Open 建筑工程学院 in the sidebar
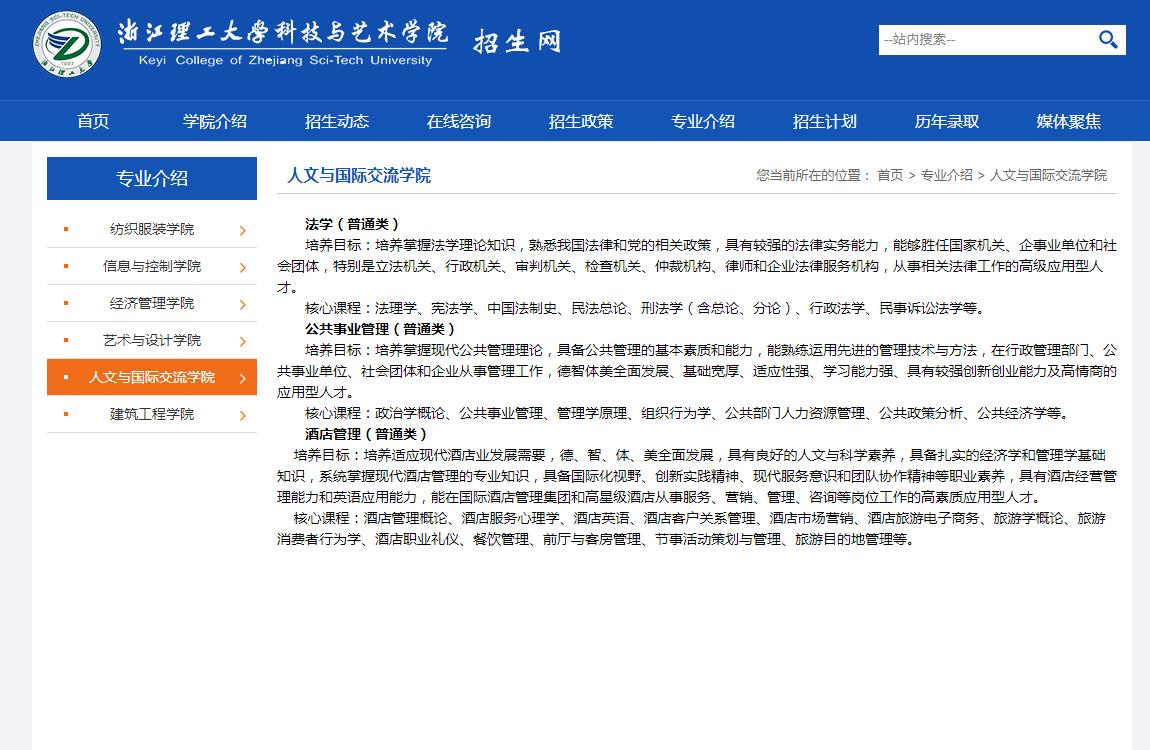The image size is (1150, 750). (152, 414)
